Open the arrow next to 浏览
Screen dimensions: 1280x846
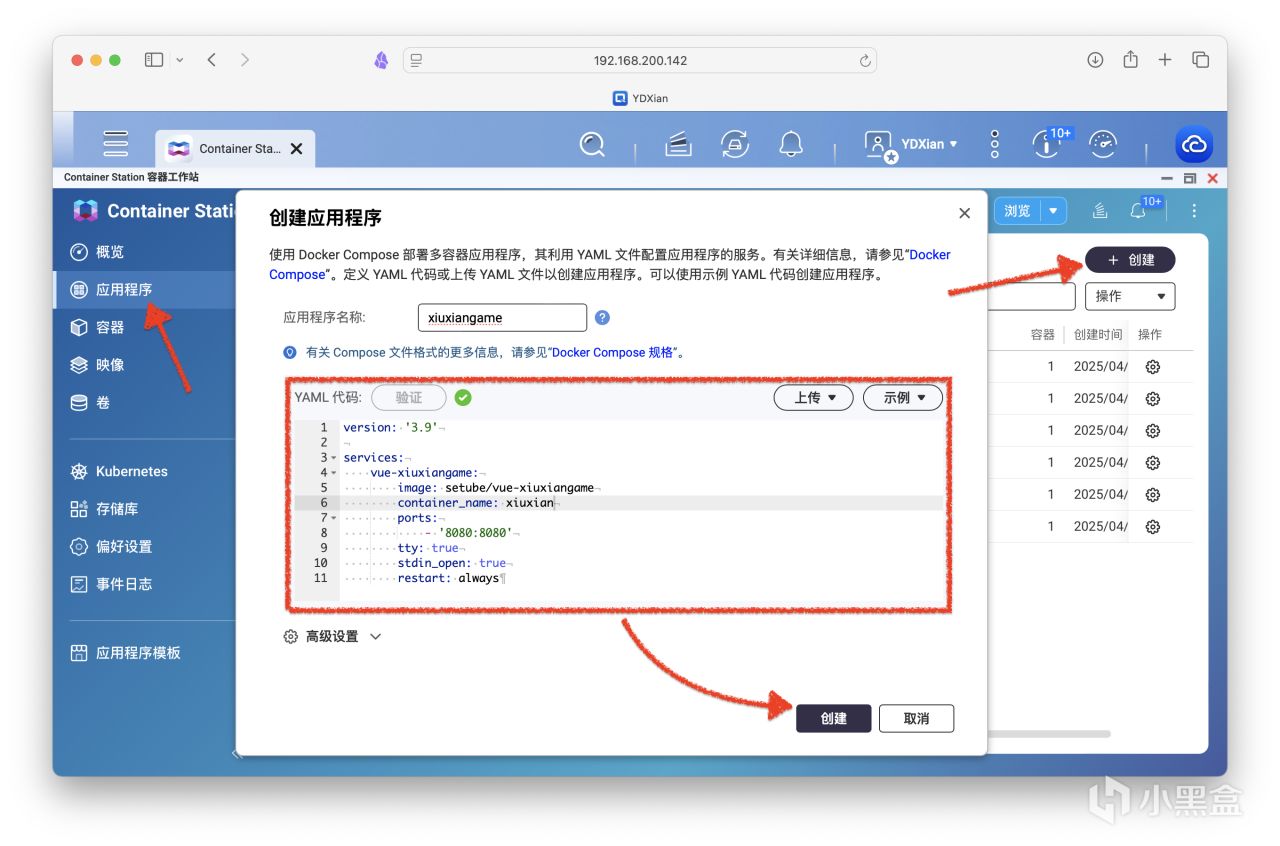point(1054,211)
